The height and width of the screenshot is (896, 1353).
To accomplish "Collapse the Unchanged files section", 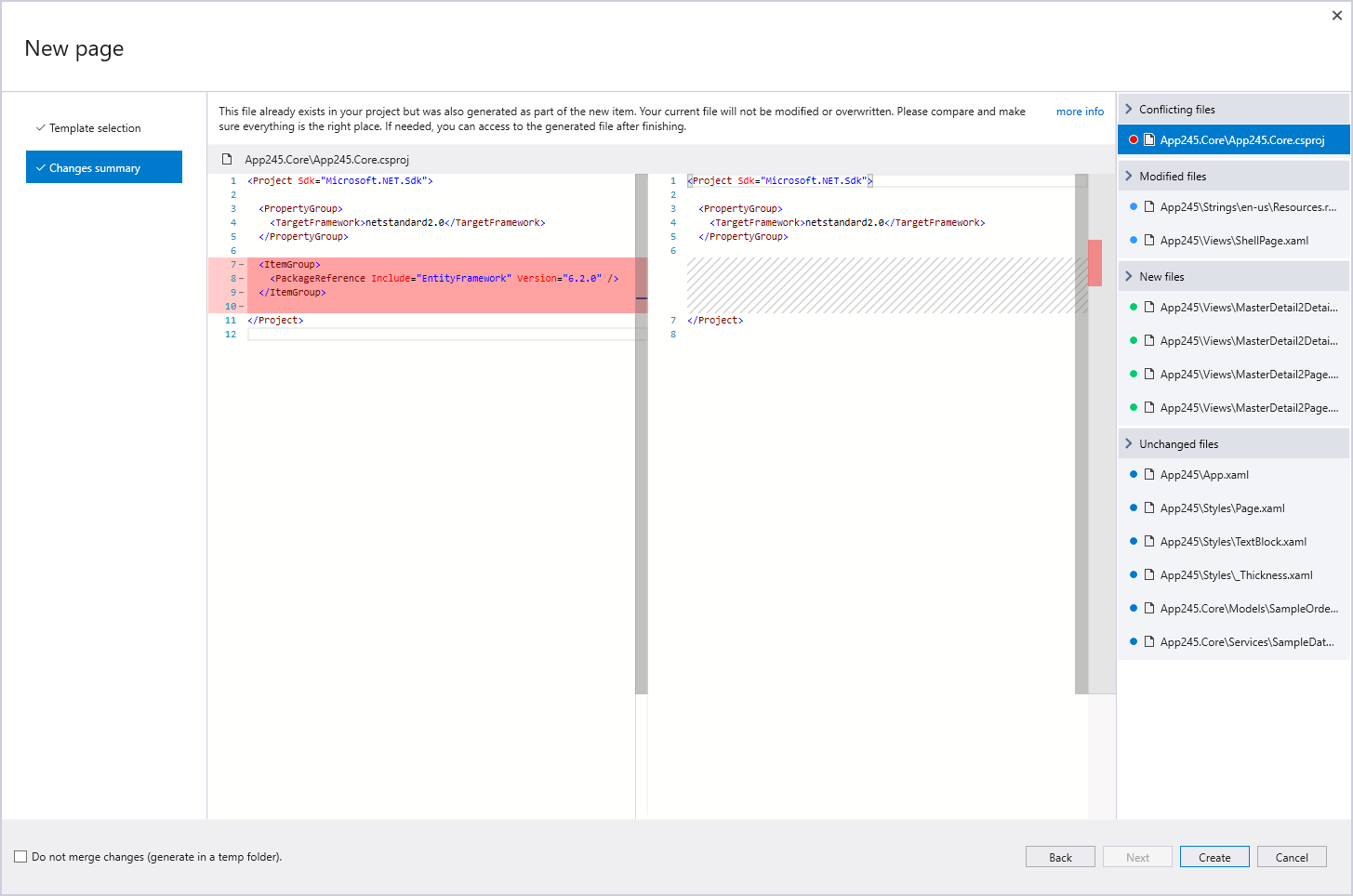I will [x=1128, y=443].
